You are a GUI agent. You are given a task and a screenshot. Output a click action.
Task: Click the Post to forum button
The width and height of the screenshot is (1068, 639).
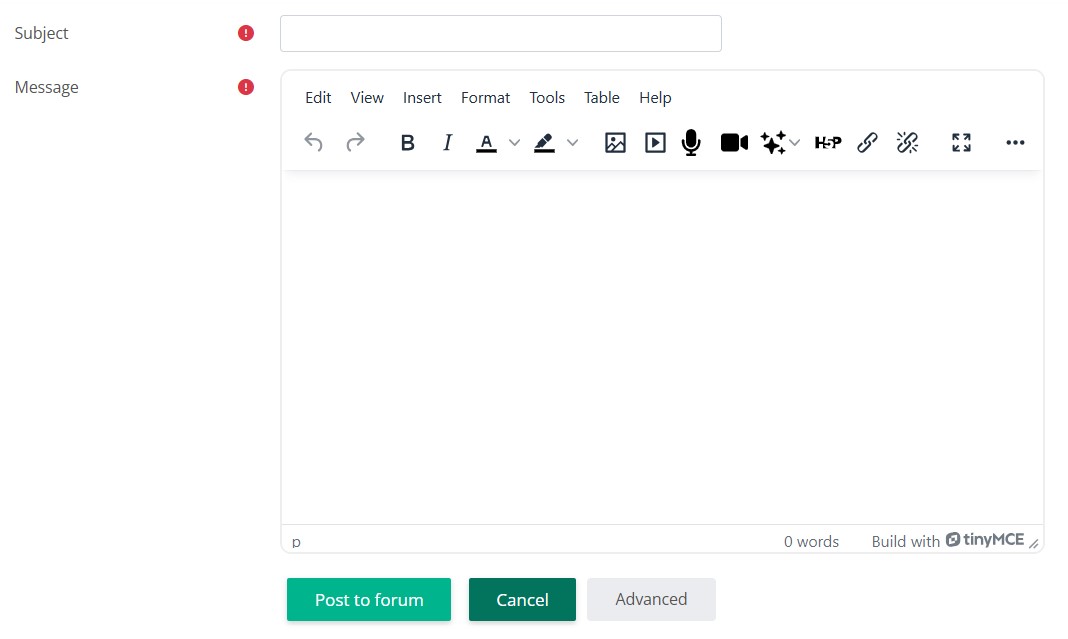click(369, 600)
